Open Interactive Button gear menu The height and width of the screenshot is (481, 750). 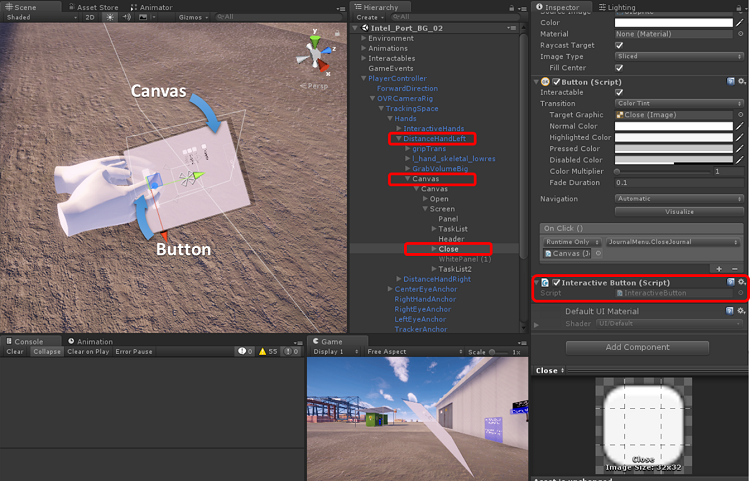(x=741, y=282)
